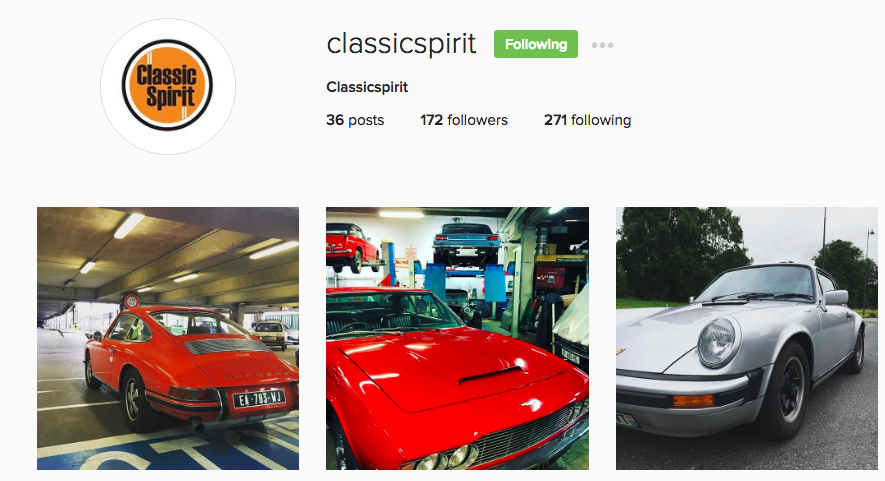
Task: Click the silver Porsche's orange turn signal
Action: (x=693, y=401)
